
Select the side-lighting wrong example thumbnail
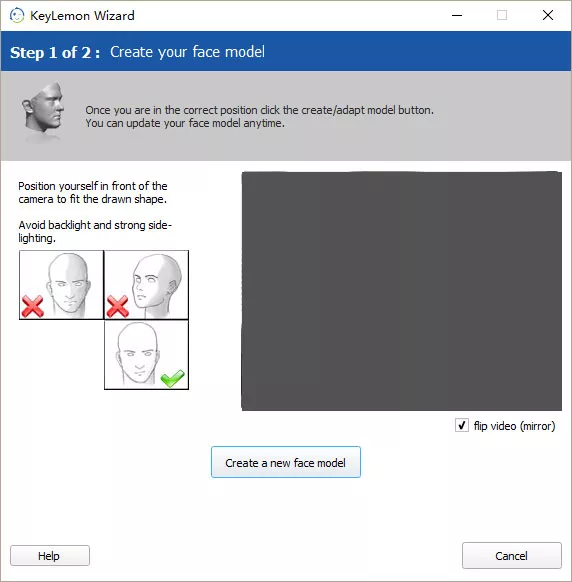pyautogui.click(x=61, y=285)
